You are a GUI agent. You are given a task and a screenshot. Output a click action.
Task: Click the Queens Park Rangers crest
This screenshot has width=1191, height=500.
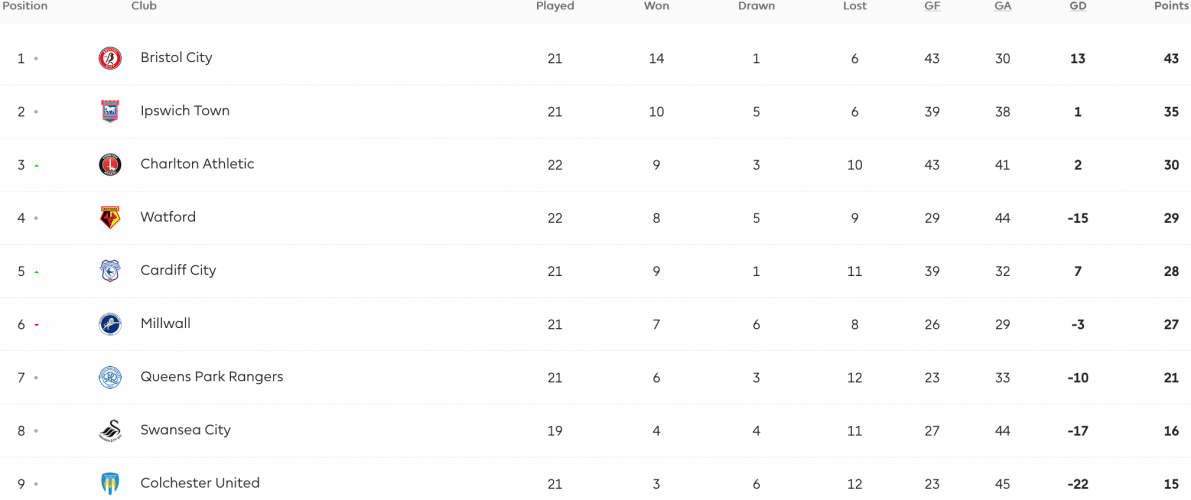tap(110, 378)
